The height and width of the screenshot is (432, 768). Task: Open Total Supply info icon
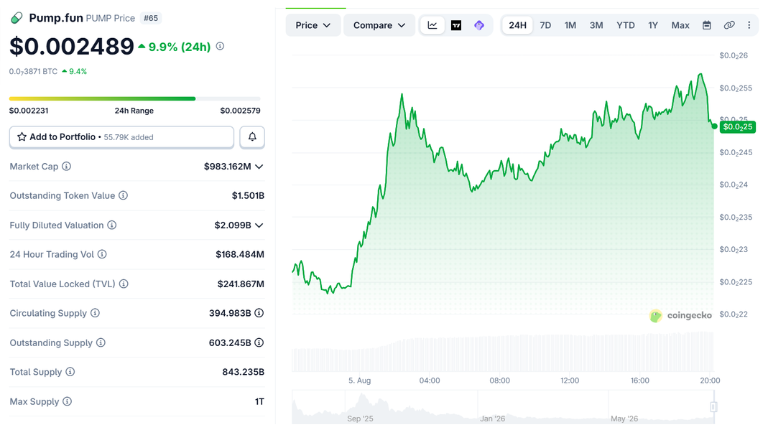70,372
